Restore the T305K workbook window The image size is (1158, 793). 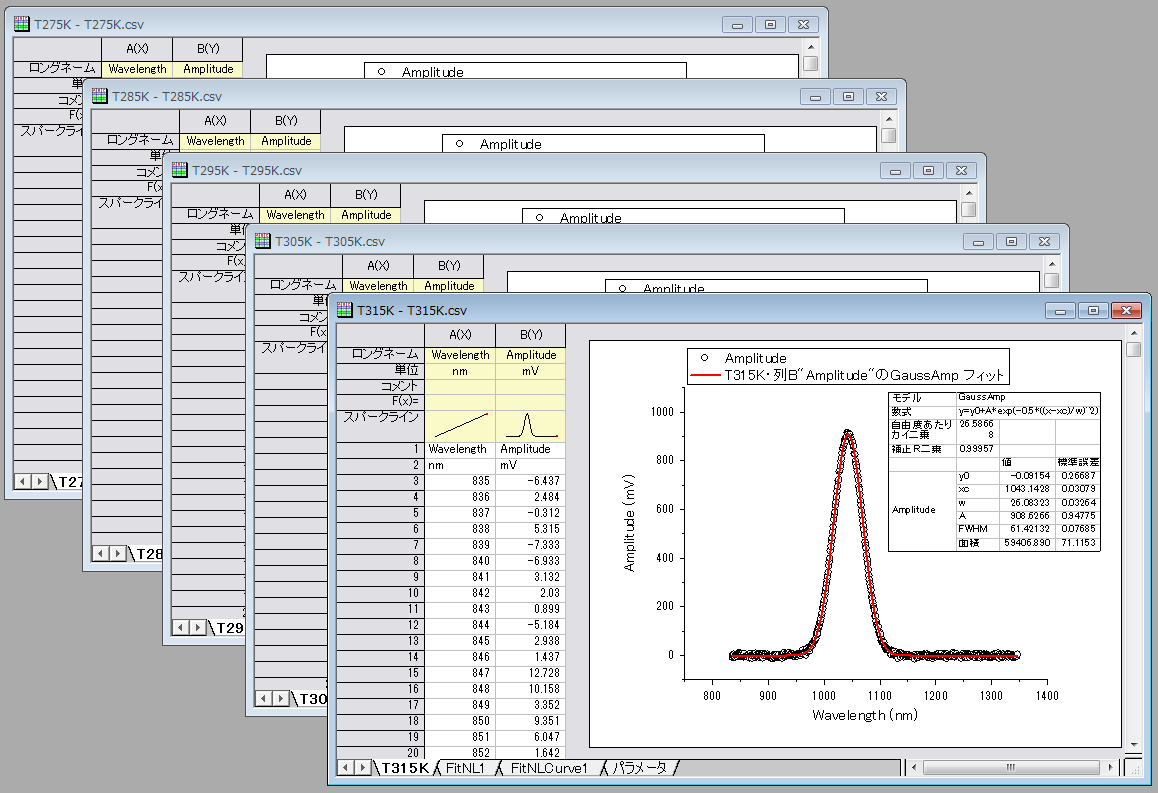click(1010, 242)
